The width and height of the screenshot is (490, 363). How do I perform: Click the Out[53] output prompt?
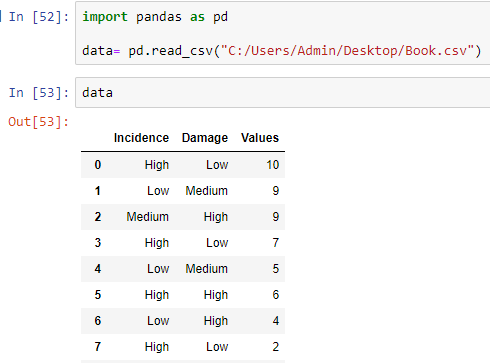[x=38, y=122]
